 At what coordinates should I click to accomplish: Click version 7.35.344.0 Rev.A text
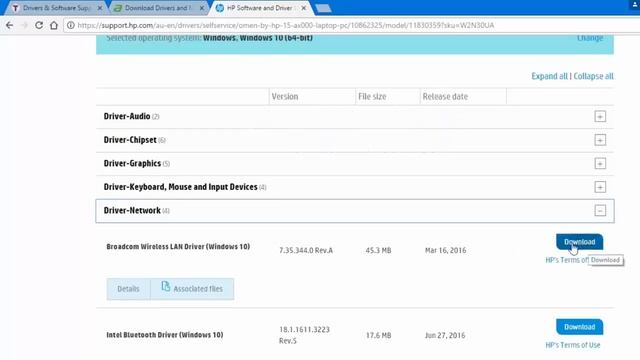click(306, 251)
